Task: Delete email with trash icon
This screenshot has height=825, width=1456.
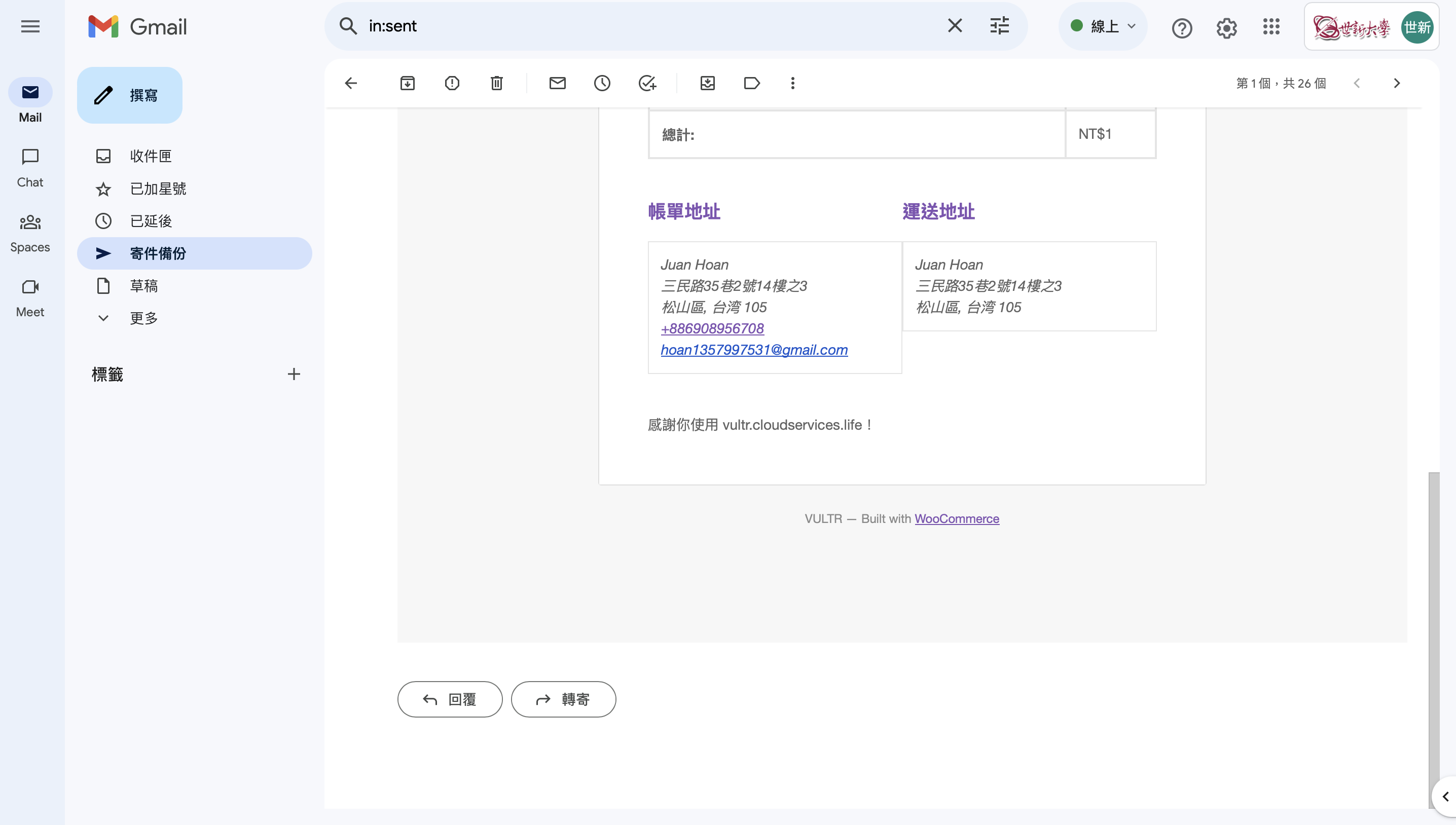Action: click(x=496, y=83)
